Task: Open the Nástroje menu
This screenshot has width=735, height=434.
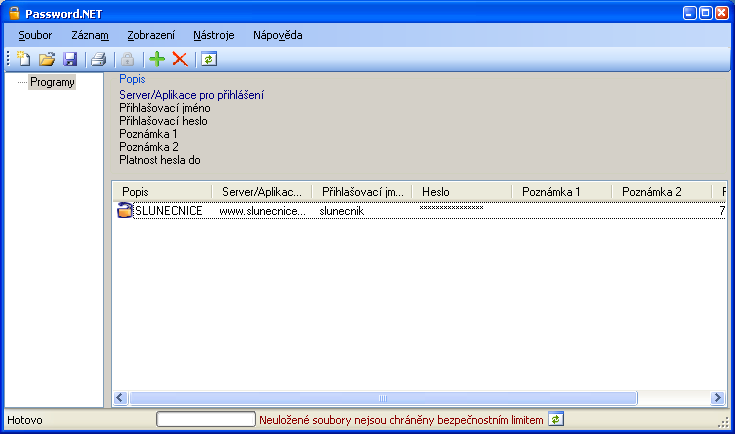Action: pyautogui.click(x=214, y=35)
